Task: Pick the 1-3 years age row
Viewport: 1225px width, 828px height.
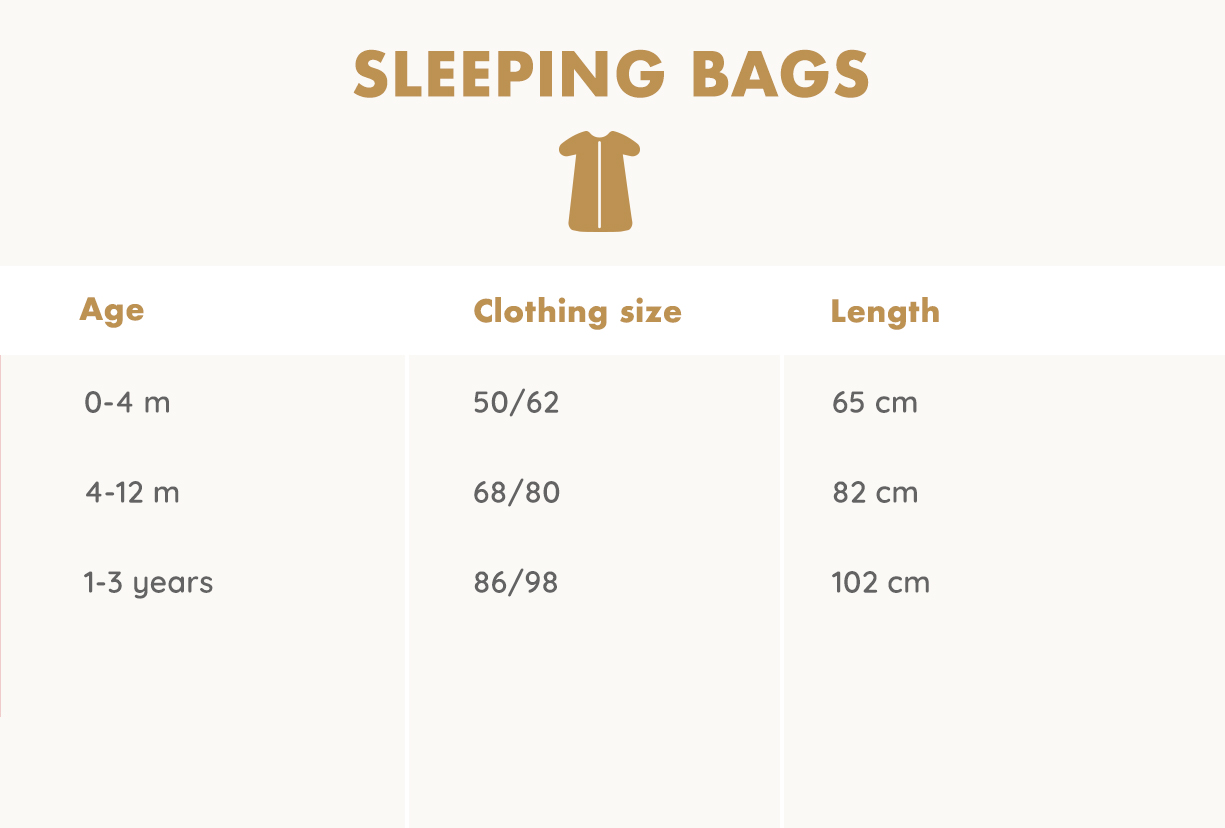Action: coord(148,583)
